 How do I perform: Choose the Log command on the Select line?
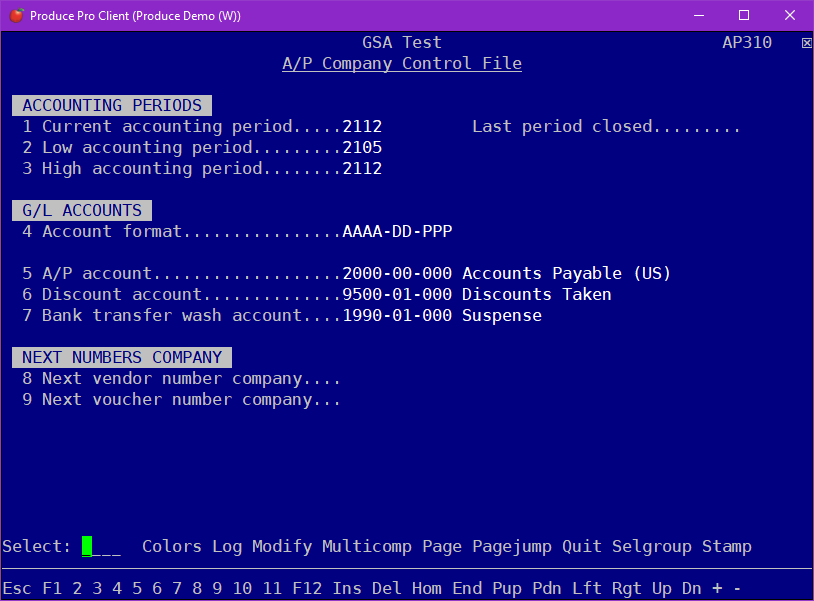[x=227, y=547]
